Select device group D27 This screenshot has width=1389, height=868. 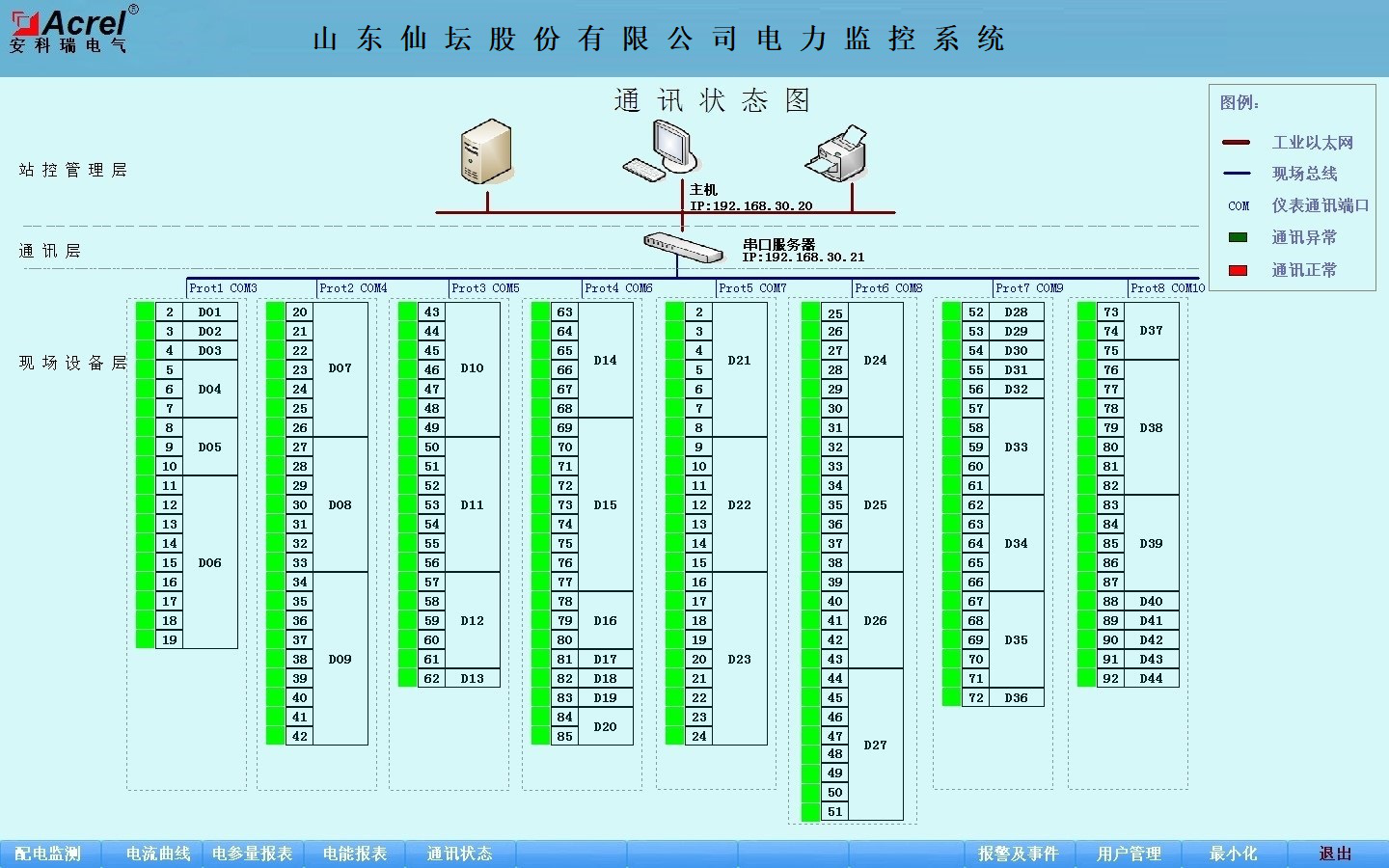[876, 746]
